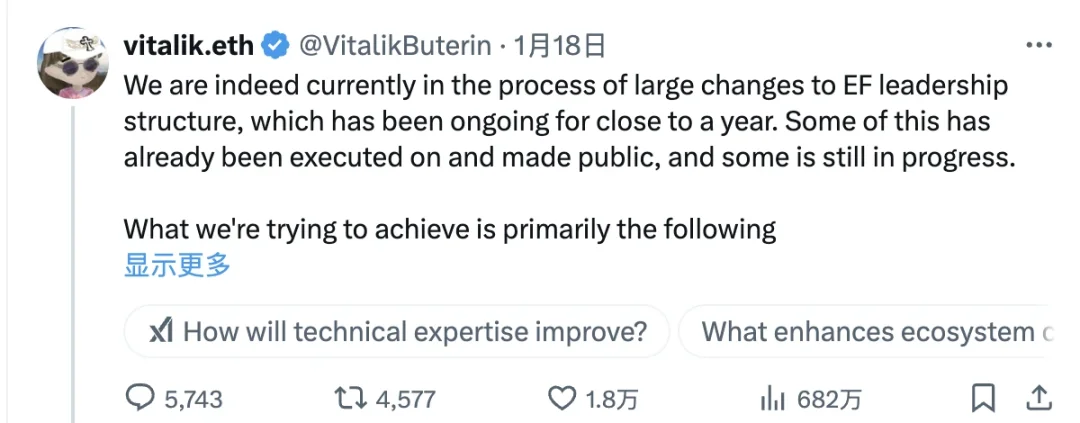
Task: Open the views analytics bar-chart icon
Action: (772, 399)
